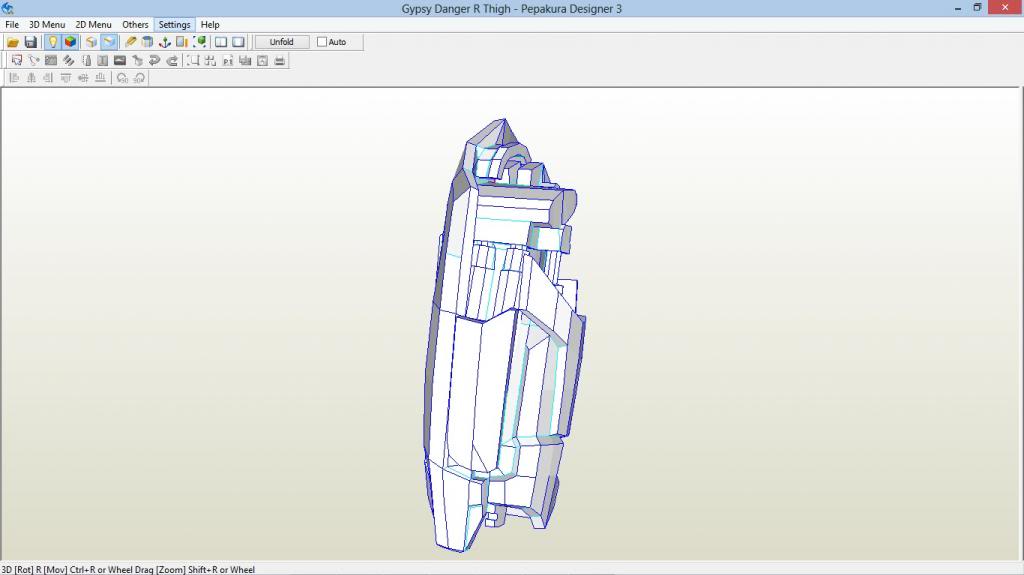Choose the Select and Move tool
This screenshot has height=575, width=1024.
tap(17, 61)
